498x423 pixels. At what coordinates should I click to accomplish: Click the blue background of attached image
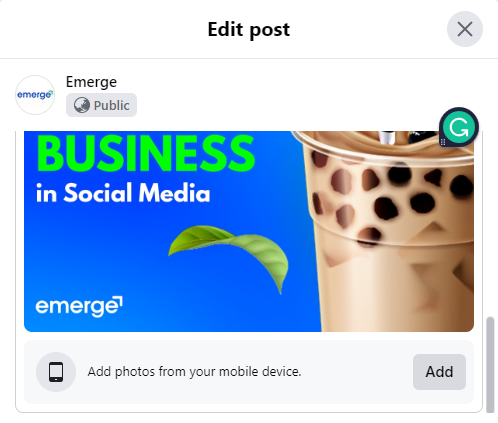pos(100,253)
